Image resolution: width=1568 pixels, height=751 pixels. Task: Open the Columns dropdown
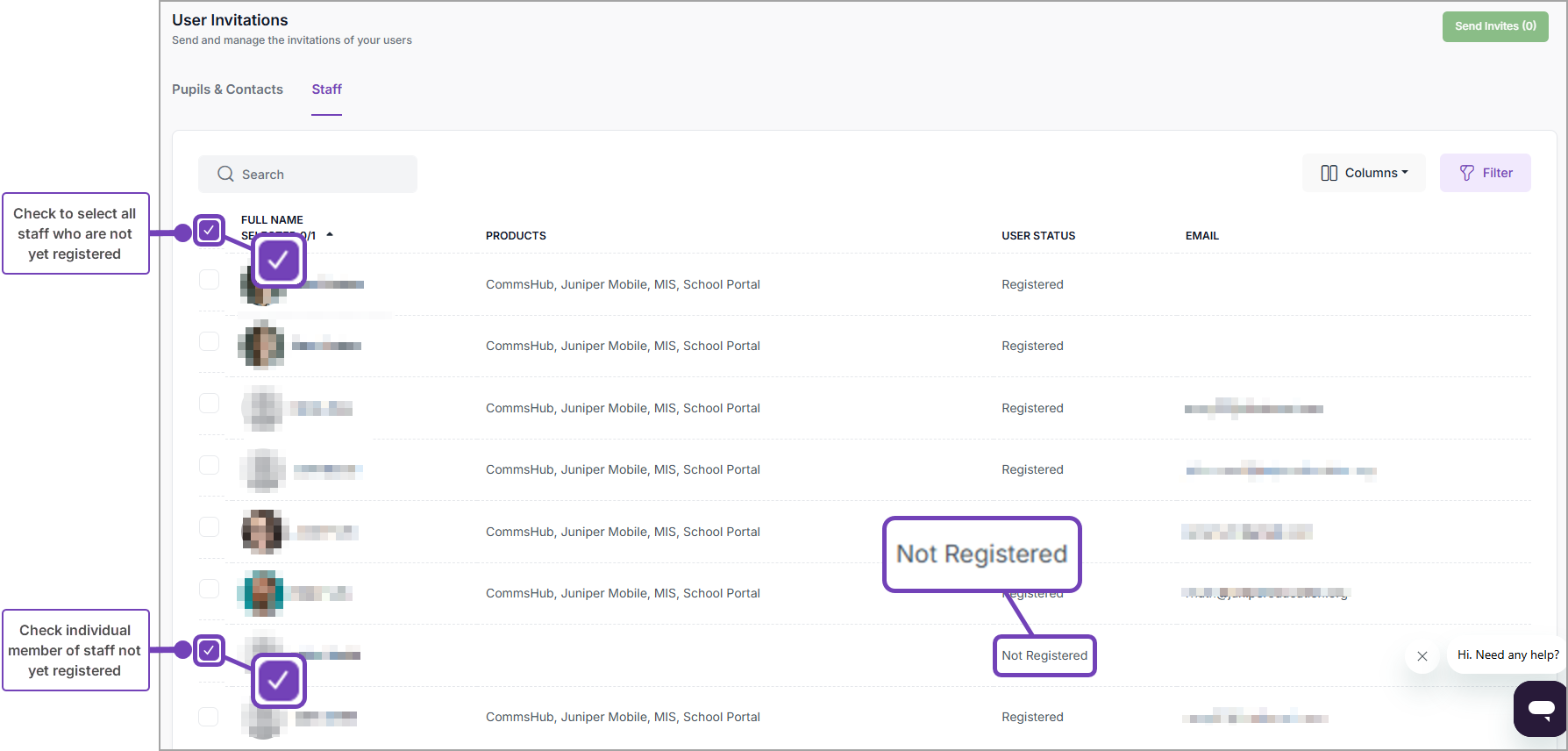click(x=1364, y=173)
